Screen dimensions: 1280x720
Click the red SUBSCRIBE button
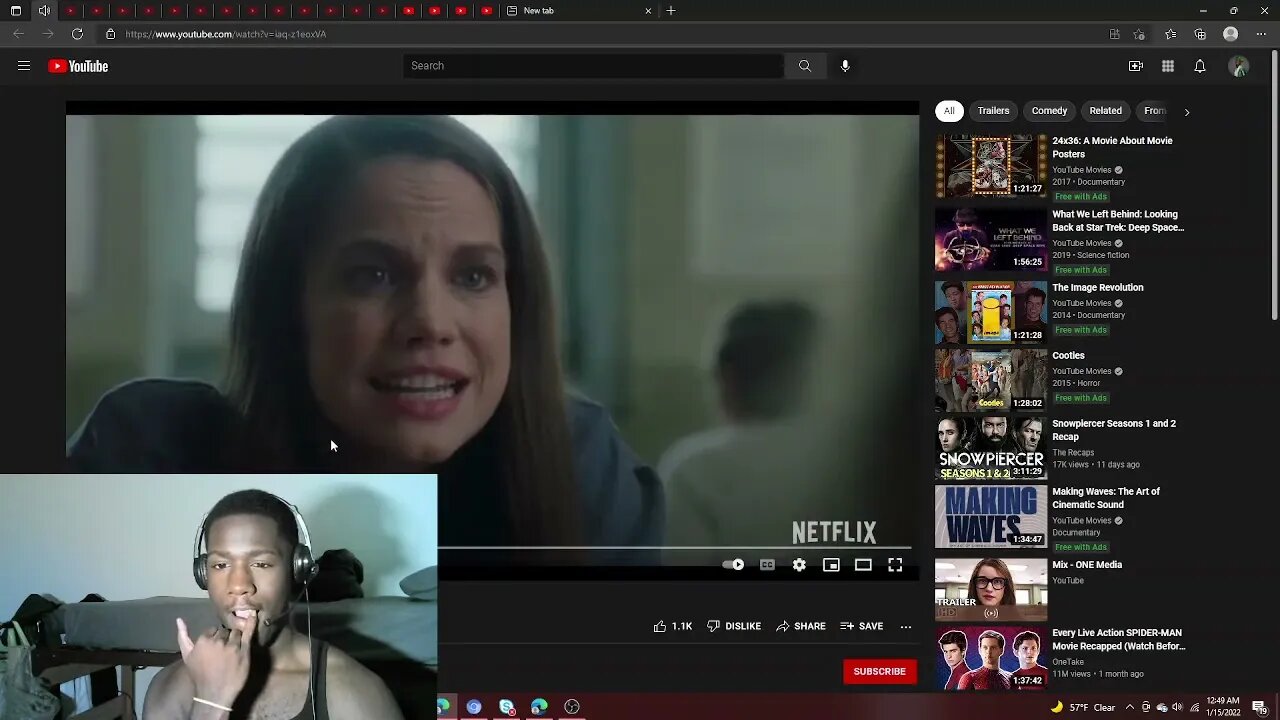pos(880,671)
